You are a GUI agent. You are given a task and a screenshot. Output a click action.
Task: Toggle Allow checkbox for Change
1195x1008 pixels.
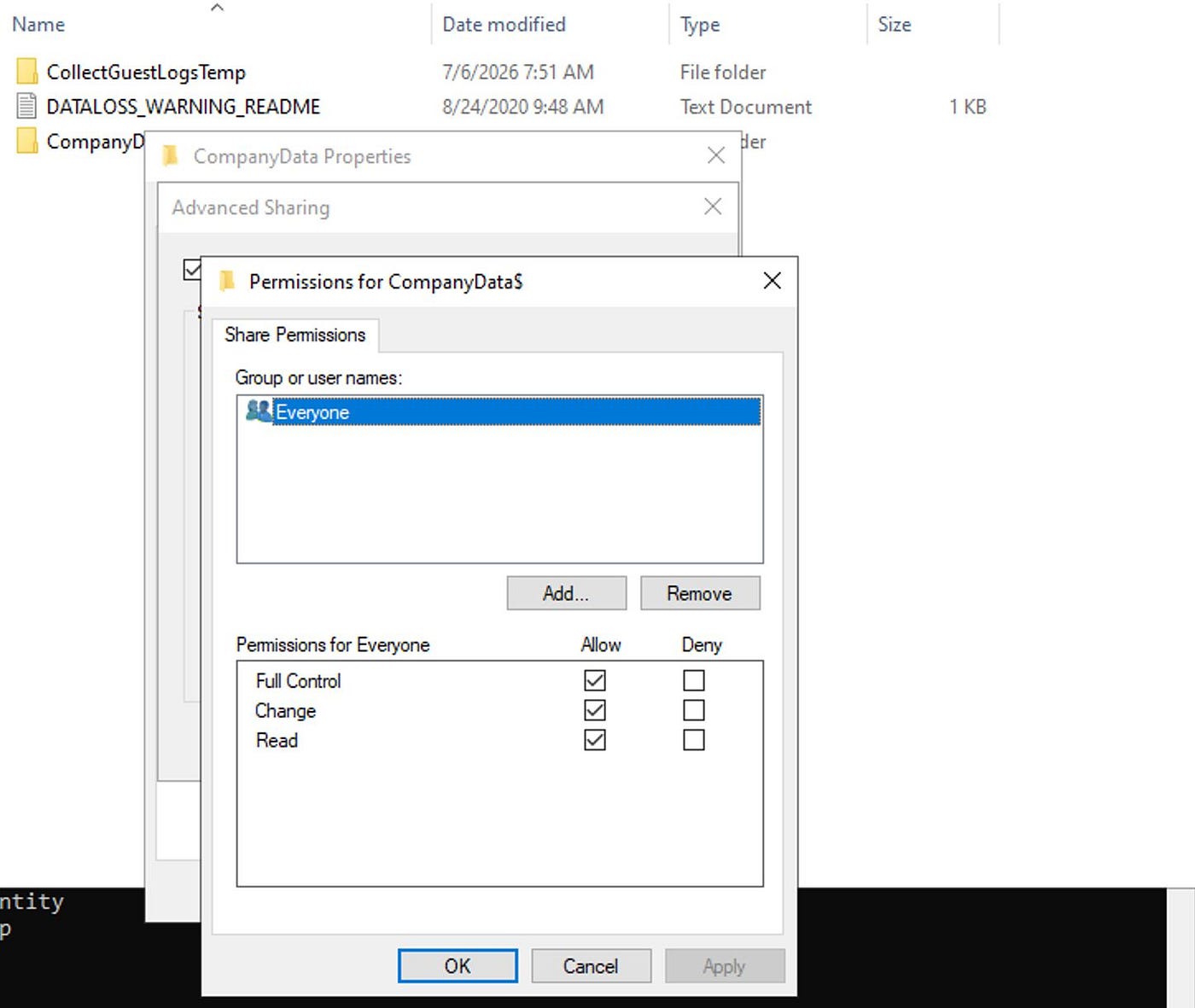click(x=595, y=710)
